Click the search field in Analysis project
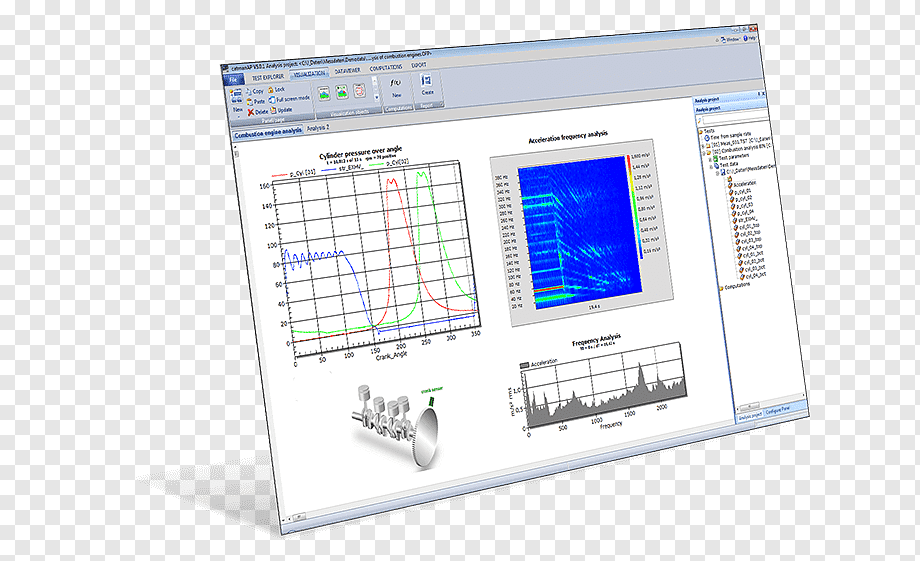This screenshot has width=920, height=561. (x=735, y=119)
